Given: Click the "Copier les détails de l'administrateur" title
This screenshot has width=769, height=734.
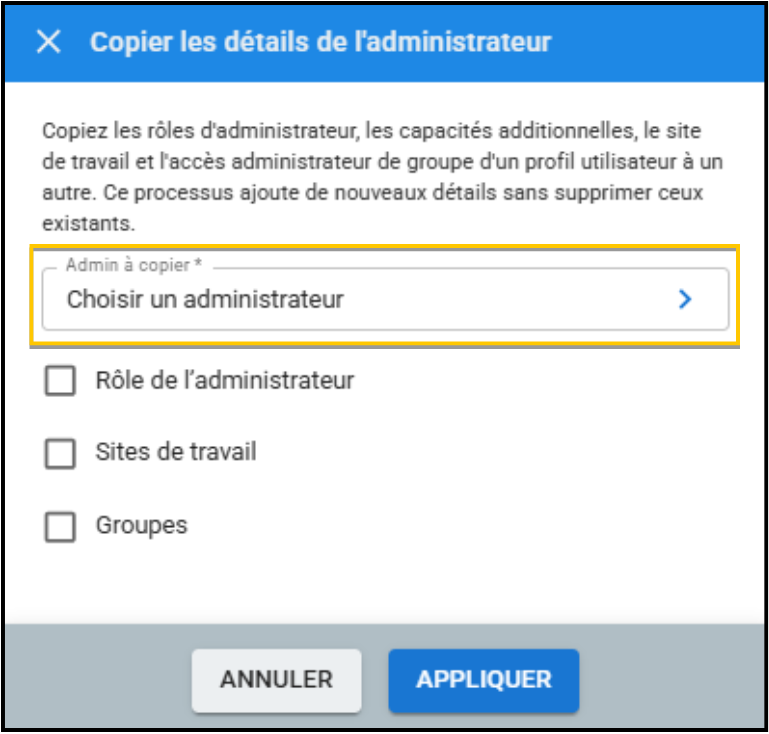Looking at the screenshot, I should click(x=320, y=43).
